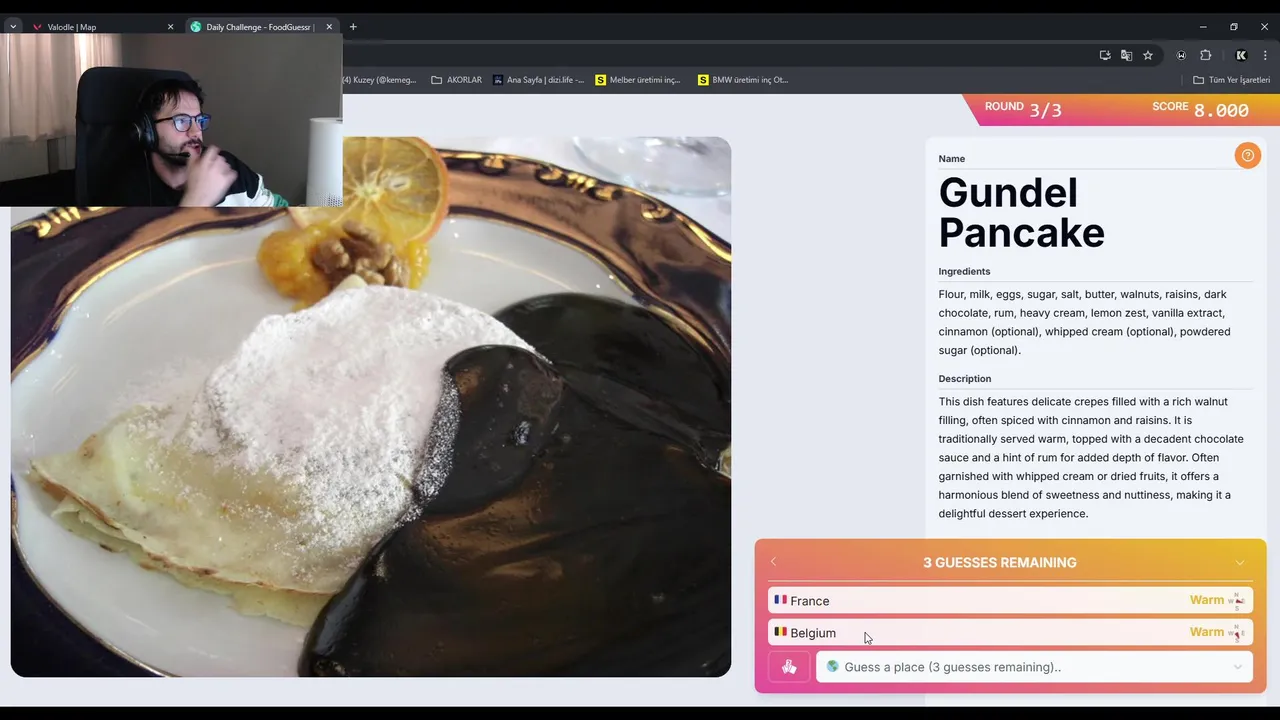The height and width of the screenshot is (720, 1280).
Task: Open the '(4) Kuzey (@kemeg...' bookmark
Action: click(x=379, y=80)
